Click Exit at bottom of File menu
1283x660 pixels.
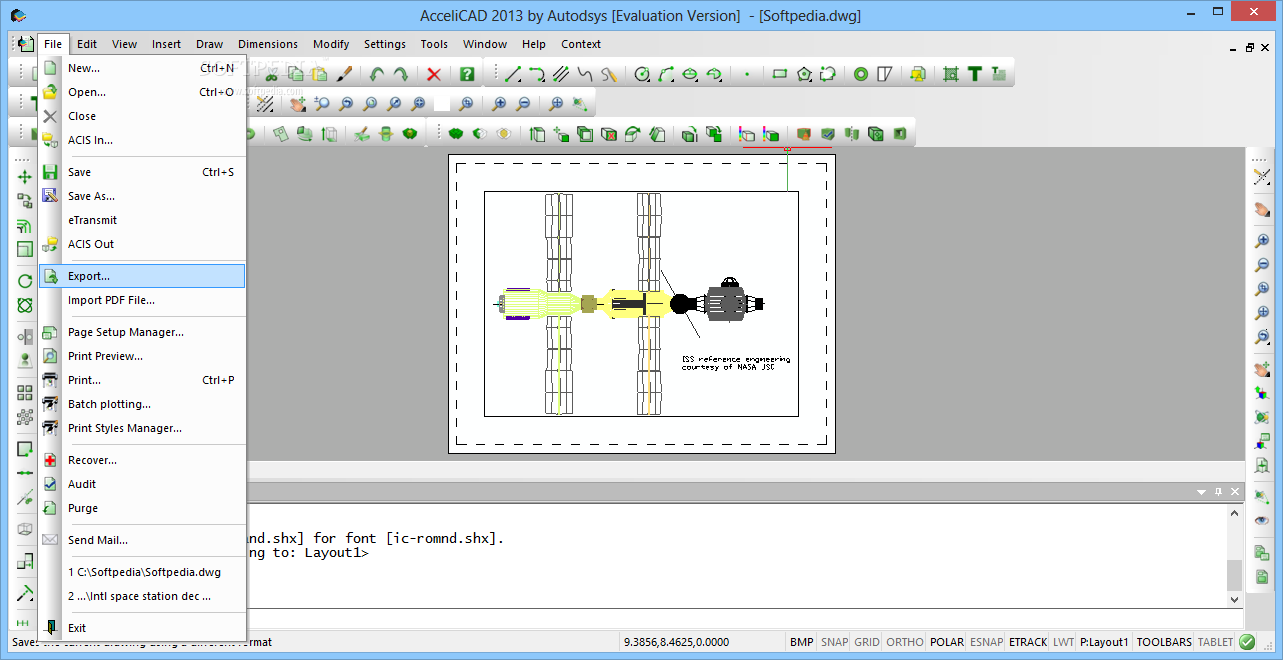(142, 628)
